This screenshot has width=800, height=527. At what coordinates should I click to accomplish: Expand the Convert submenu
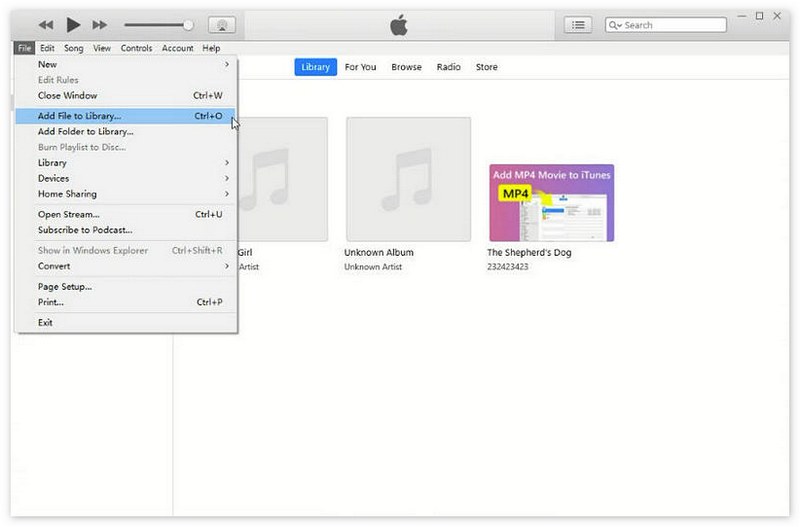tap(126, 266)
